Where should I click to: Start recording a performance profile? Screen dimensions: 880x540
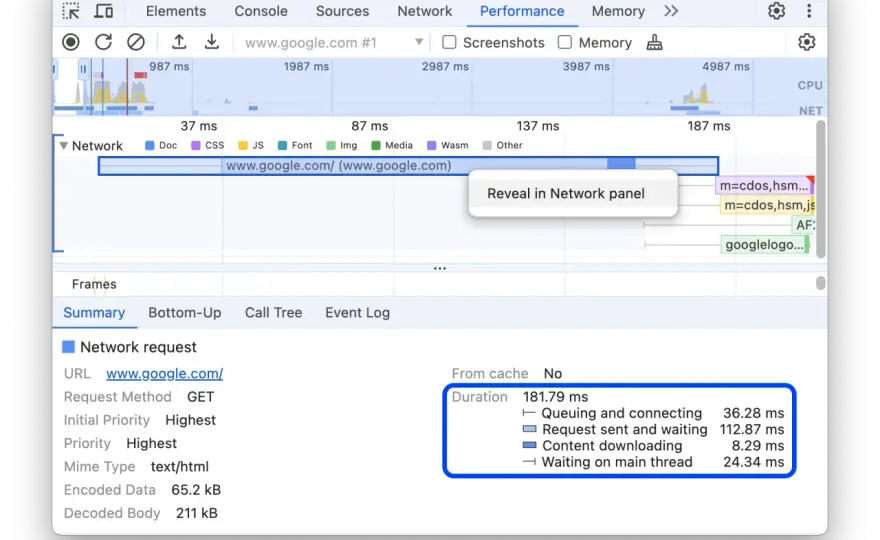[x=71, y=42]
